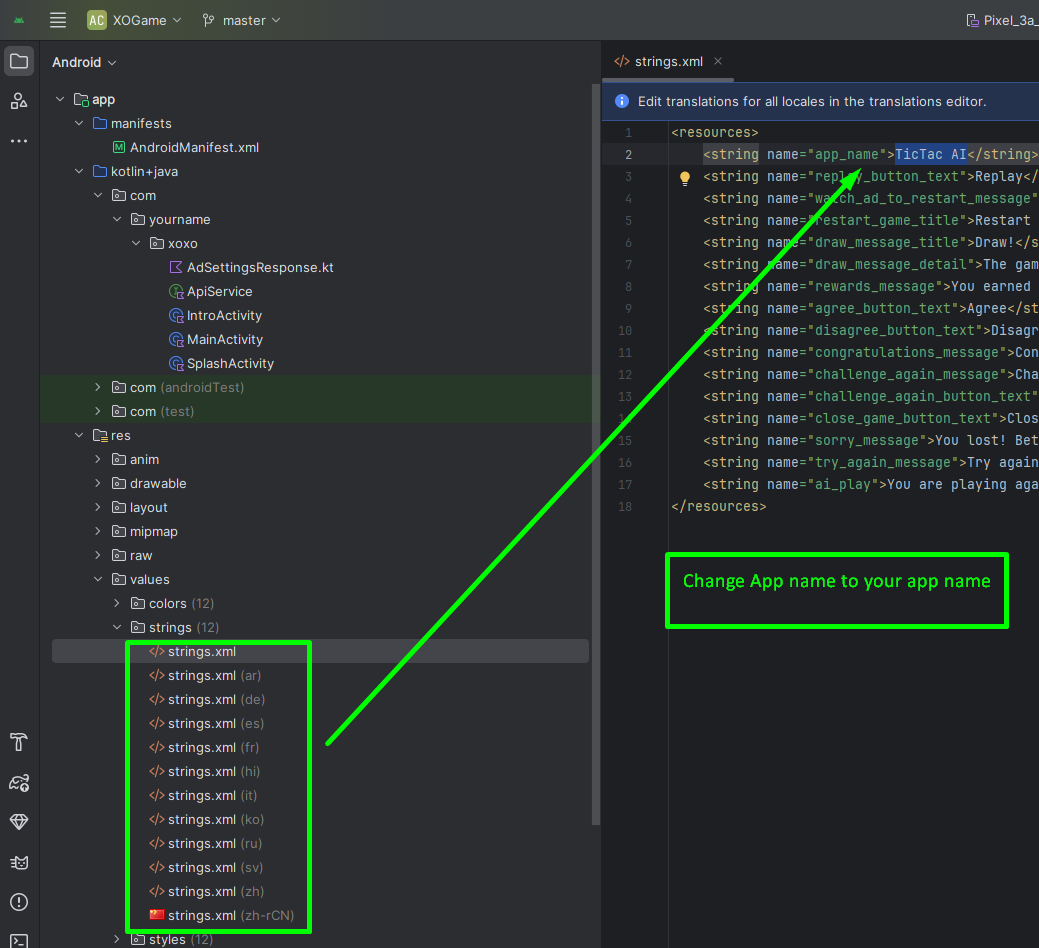The width and height of the screenshot is (1039, 948).
Task: Collapse the strings folder
Action: (117, 627)
